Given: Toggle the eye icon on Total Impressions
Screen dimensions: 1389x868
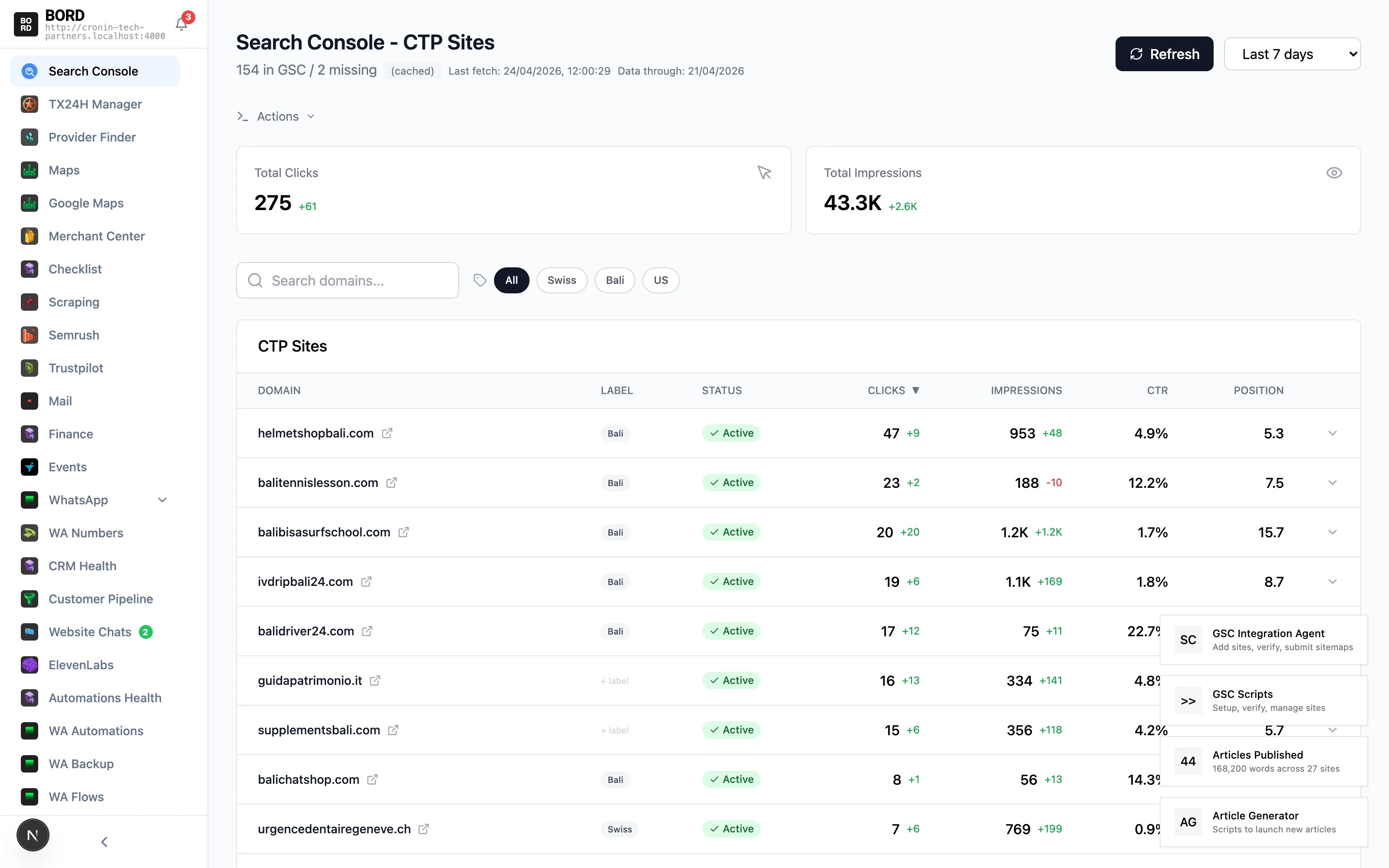Looking at the screenshot, I should point(1334,172).
